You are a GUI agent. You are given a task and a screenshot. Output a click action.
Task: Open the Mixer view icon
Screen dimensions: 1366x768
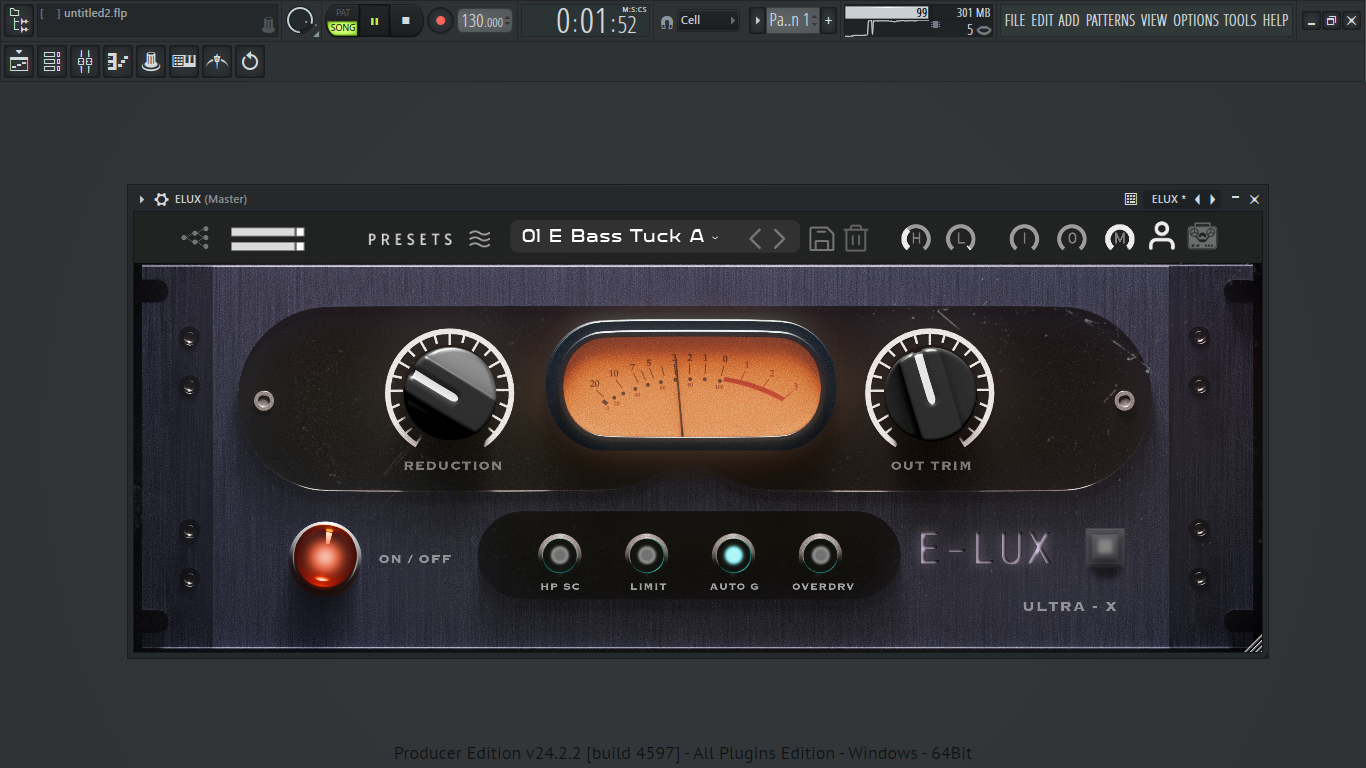[85, 62]
